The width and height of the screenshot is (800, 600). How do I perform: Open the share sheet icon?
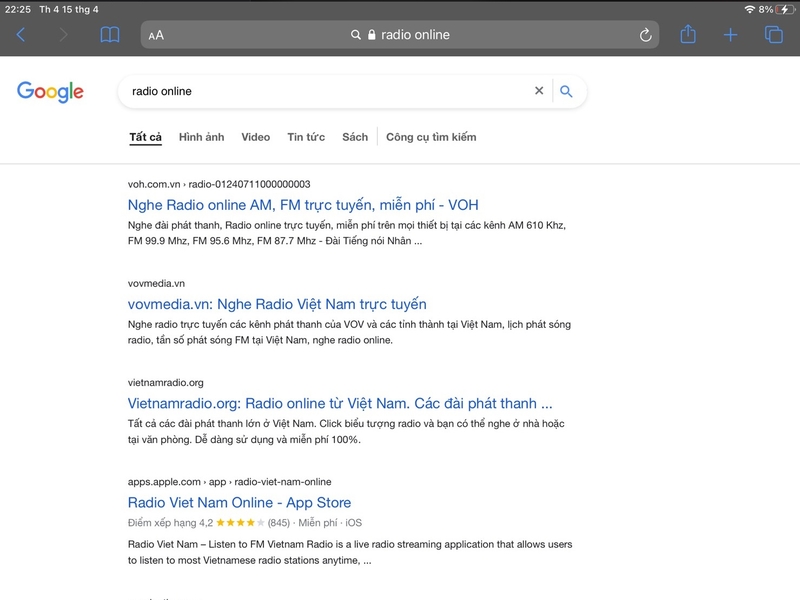click(x=688, y=34)
